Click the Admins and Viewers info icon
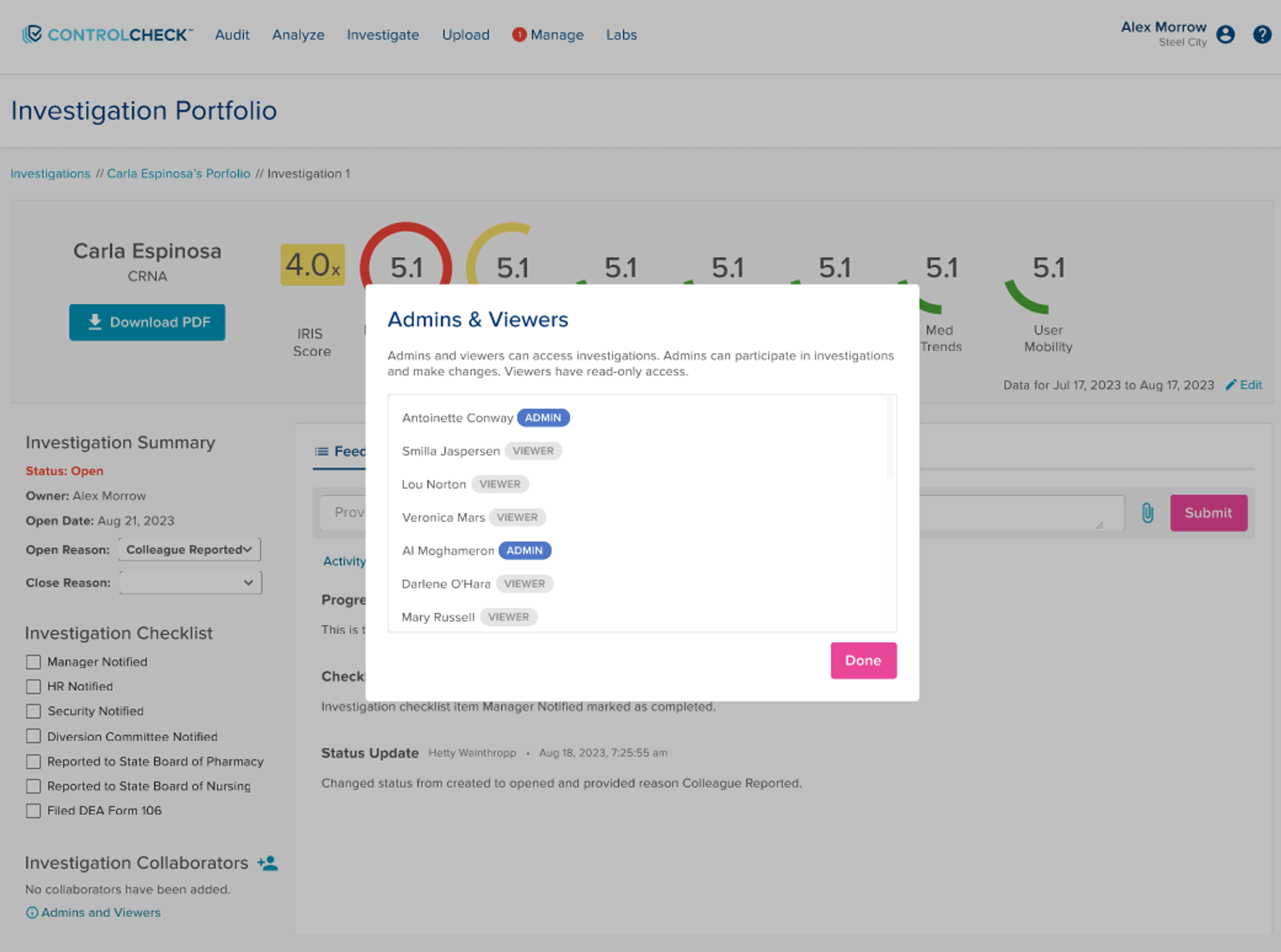This screenshot has height=952, width=1281. click(31, 913)
